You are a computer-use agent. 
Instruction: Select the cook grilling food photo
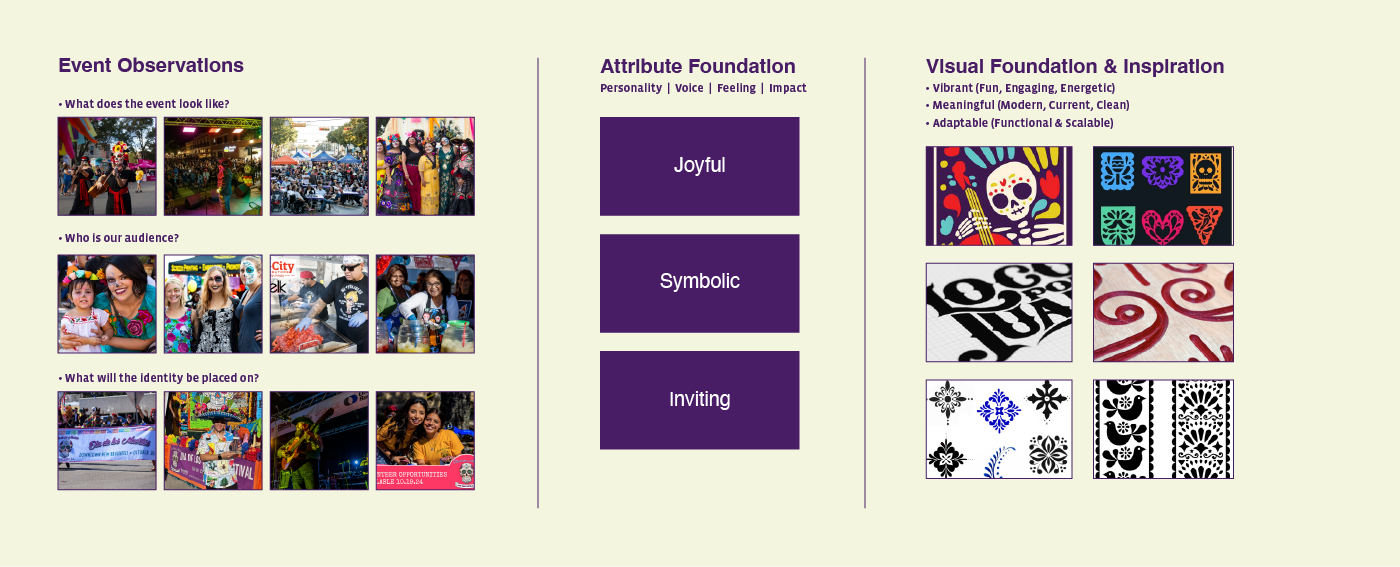pos(319,304)
